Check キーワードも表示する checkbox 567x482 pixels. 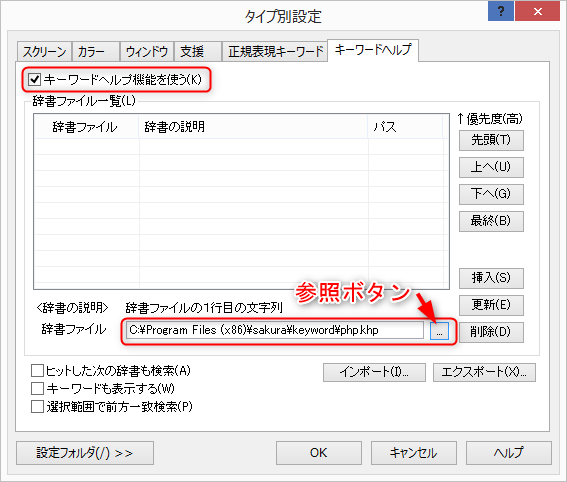[37, 389]
